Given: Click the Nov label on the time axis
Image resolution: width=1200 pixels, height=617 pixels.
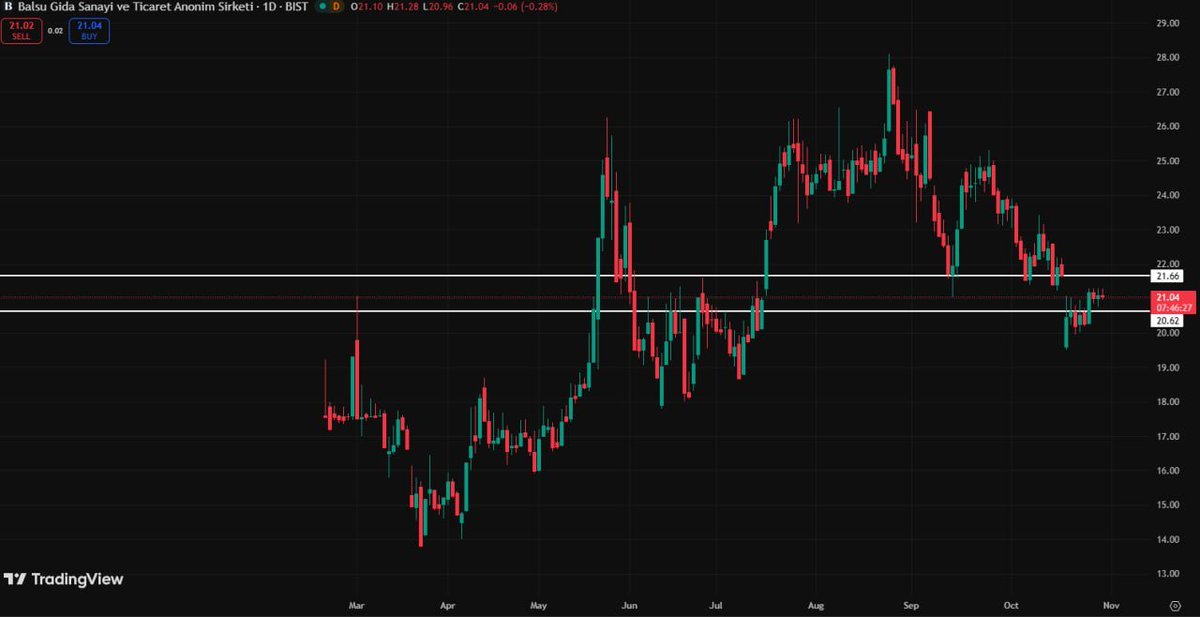Looking at the screenshot, I should tap(1110, 606).
